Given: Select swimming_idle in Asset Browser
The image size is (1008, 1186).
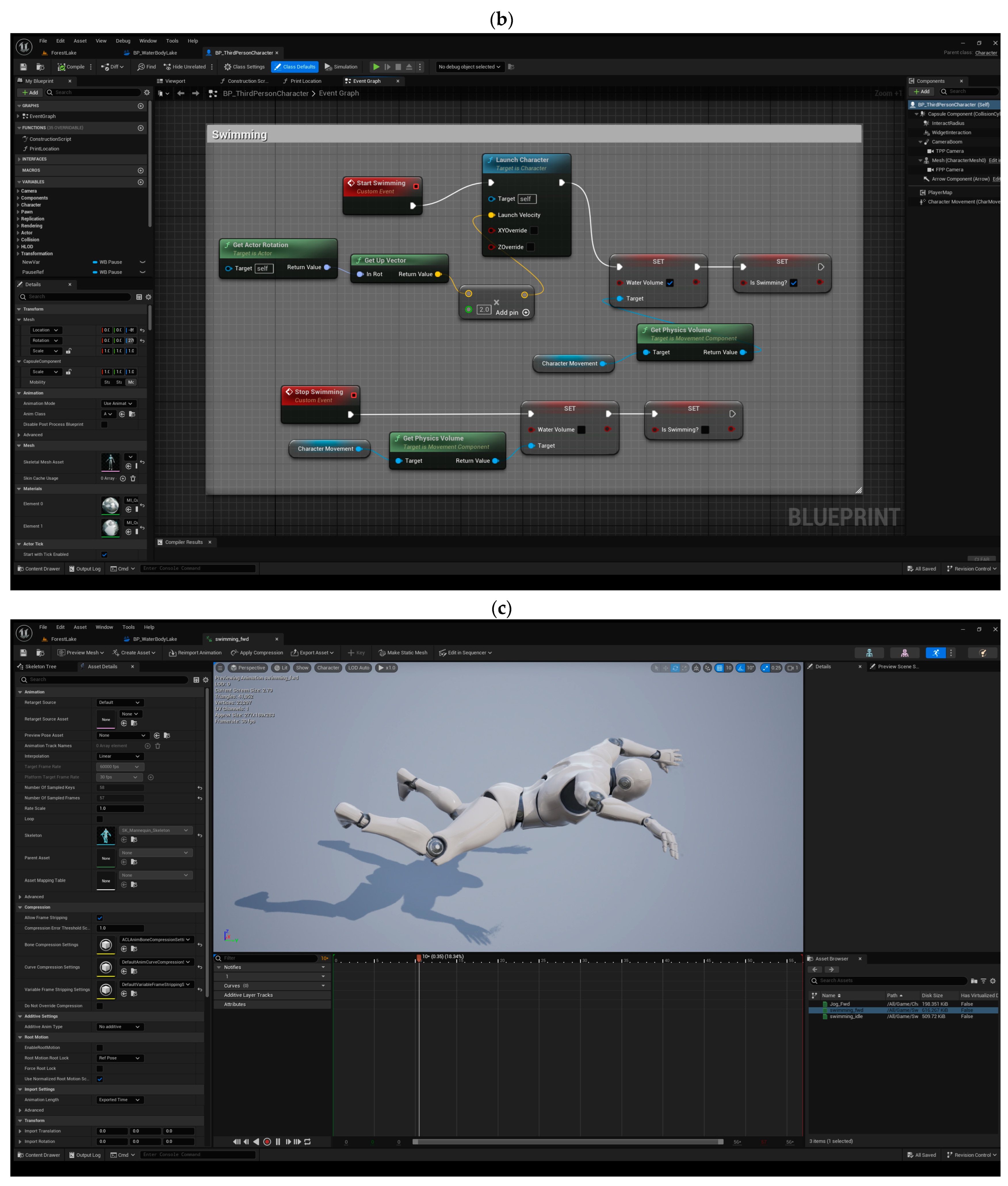Looking at the screenshot, I should 846,1016.
